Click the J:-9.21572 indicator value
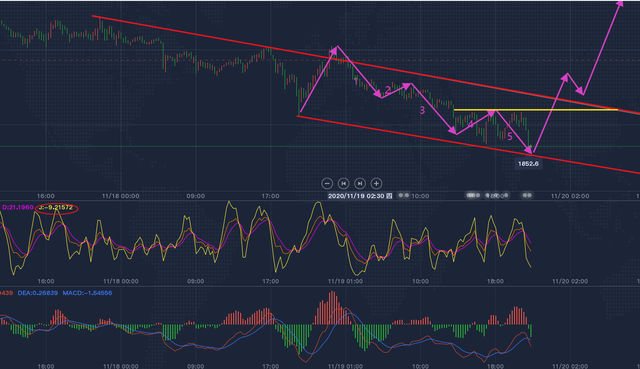640x369 pixels. (56, 207)
